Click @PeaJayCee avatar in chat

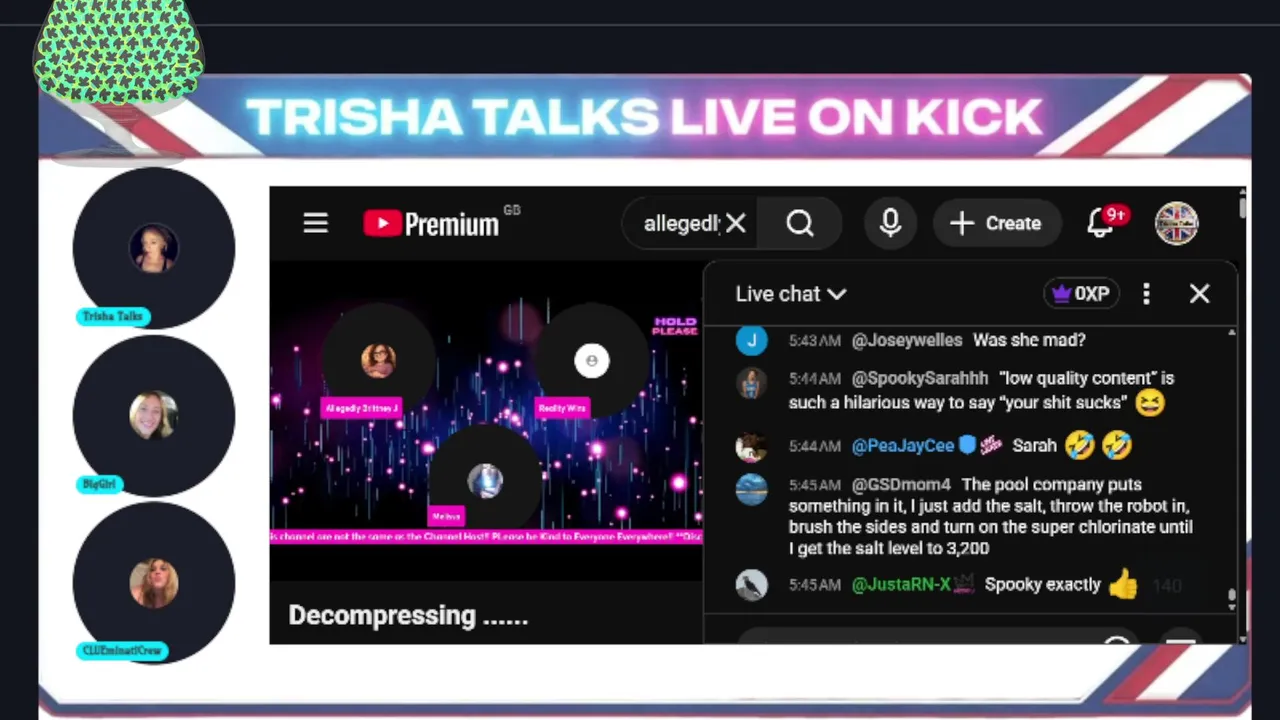click(751, 447)
